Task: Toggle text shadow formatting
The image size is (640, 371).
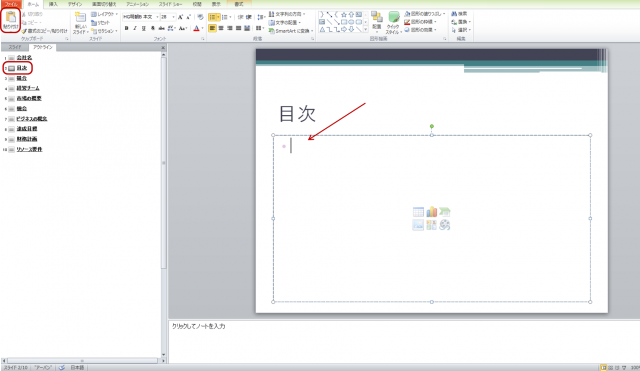Action: [153, 28]
